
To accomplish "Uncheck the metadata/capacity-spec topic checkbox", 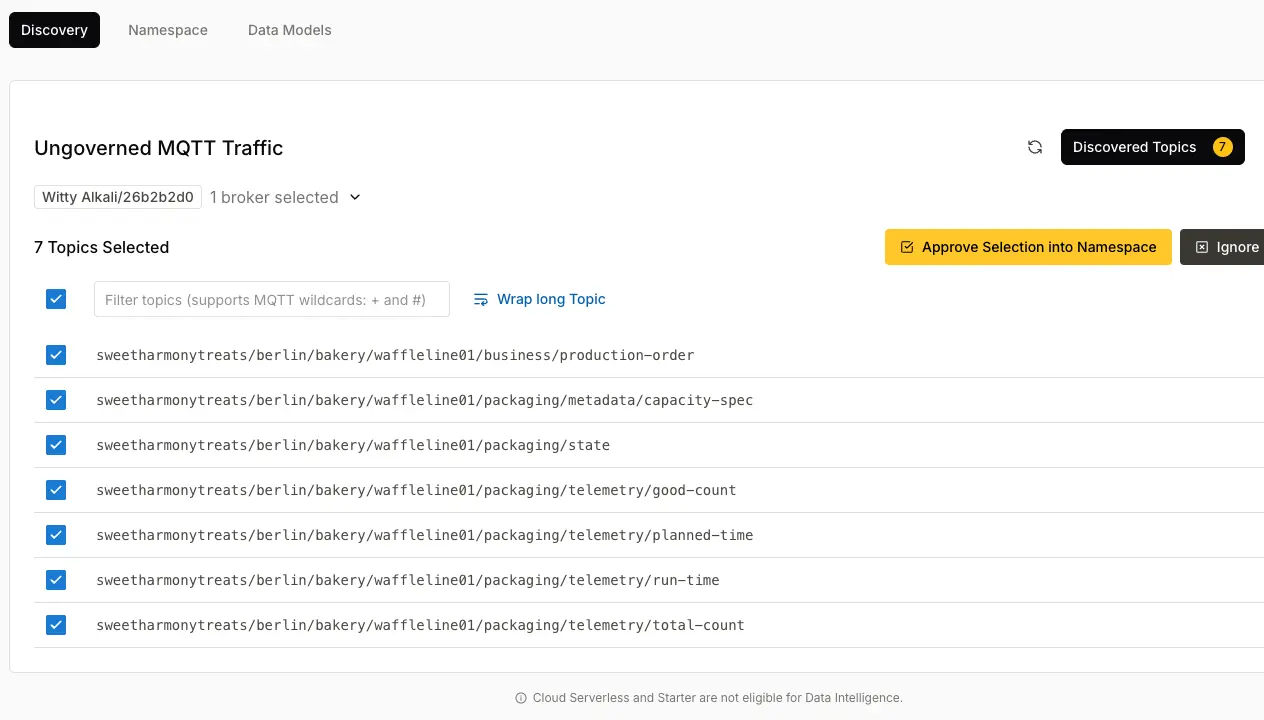I will point(56,400).
